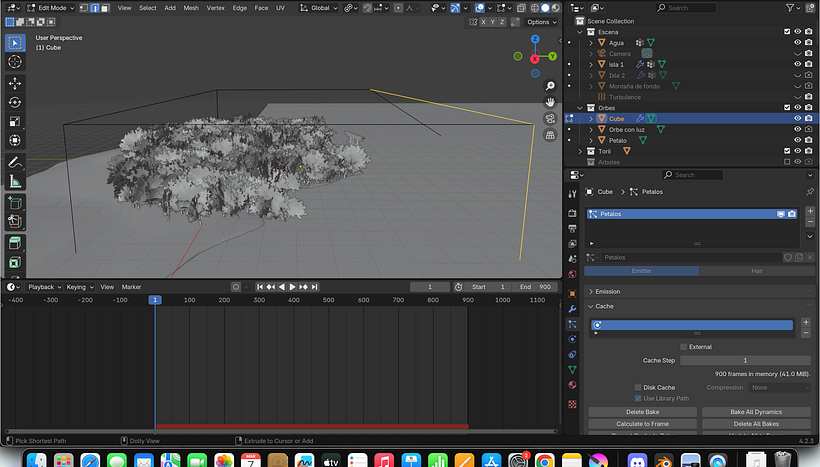Expand the Torii collection

click(x=580, y=151)
